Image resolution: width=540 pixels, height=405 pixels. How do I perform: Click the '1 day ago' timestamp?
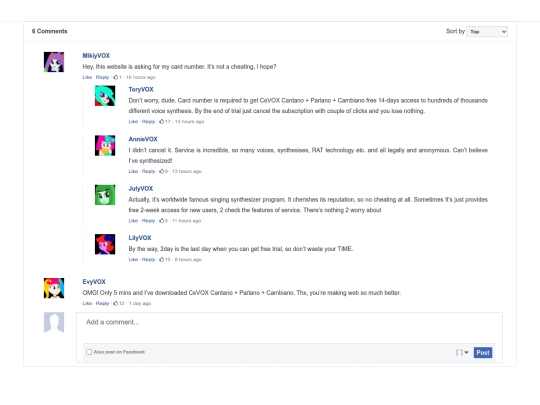[140, 303]
